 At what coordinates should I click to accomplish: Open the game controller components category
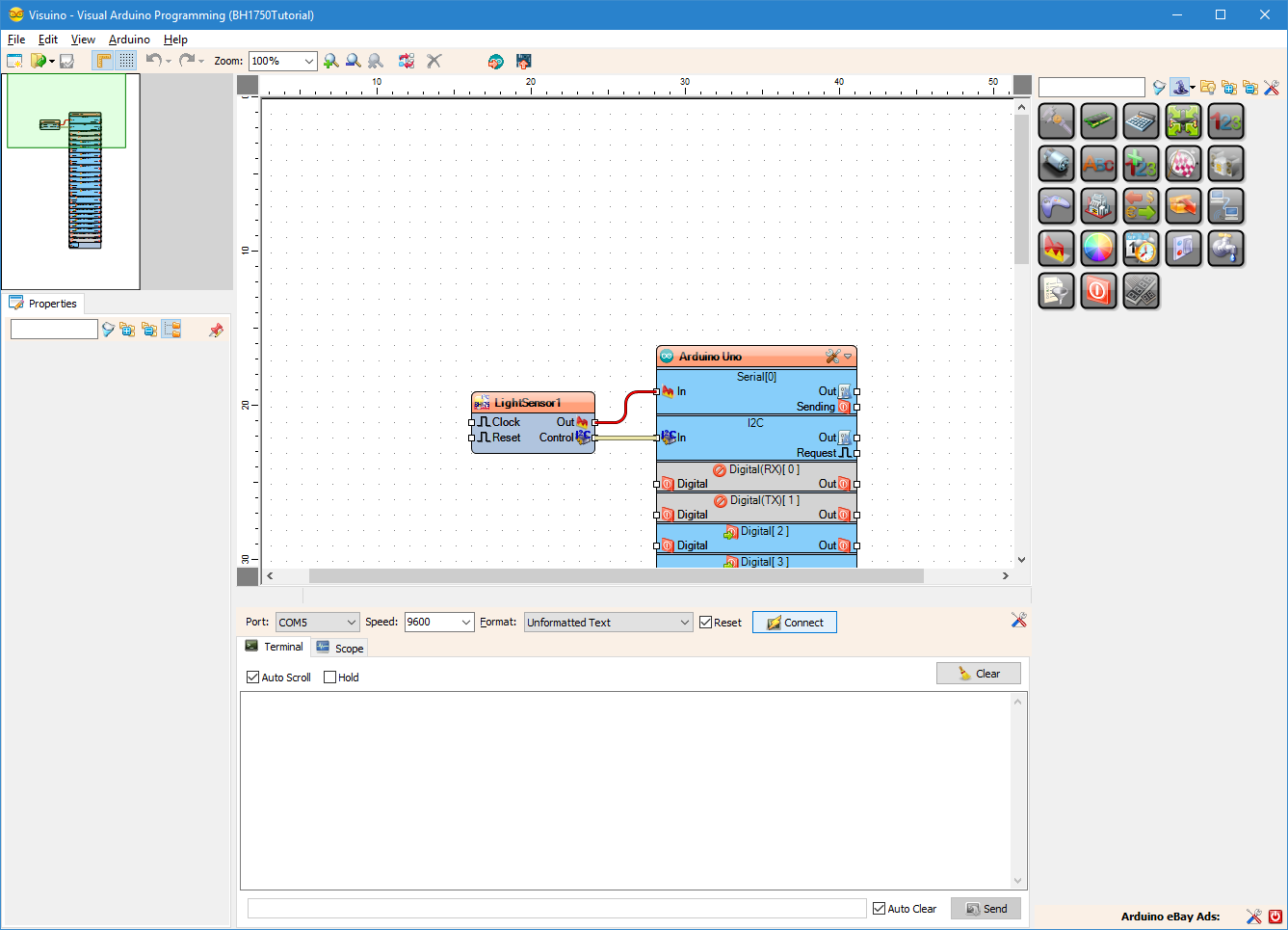[x=1056, y=205]
